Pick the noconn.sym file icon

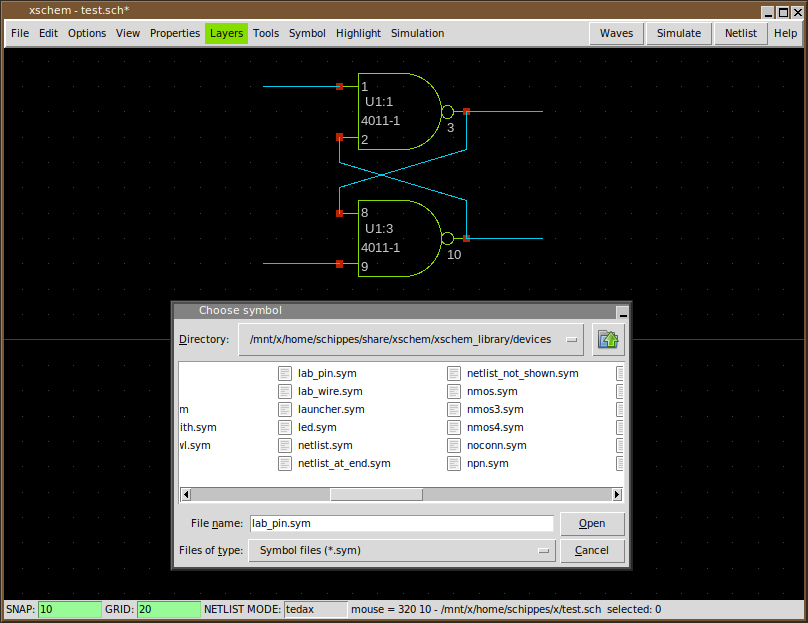[x=454, y=446]
